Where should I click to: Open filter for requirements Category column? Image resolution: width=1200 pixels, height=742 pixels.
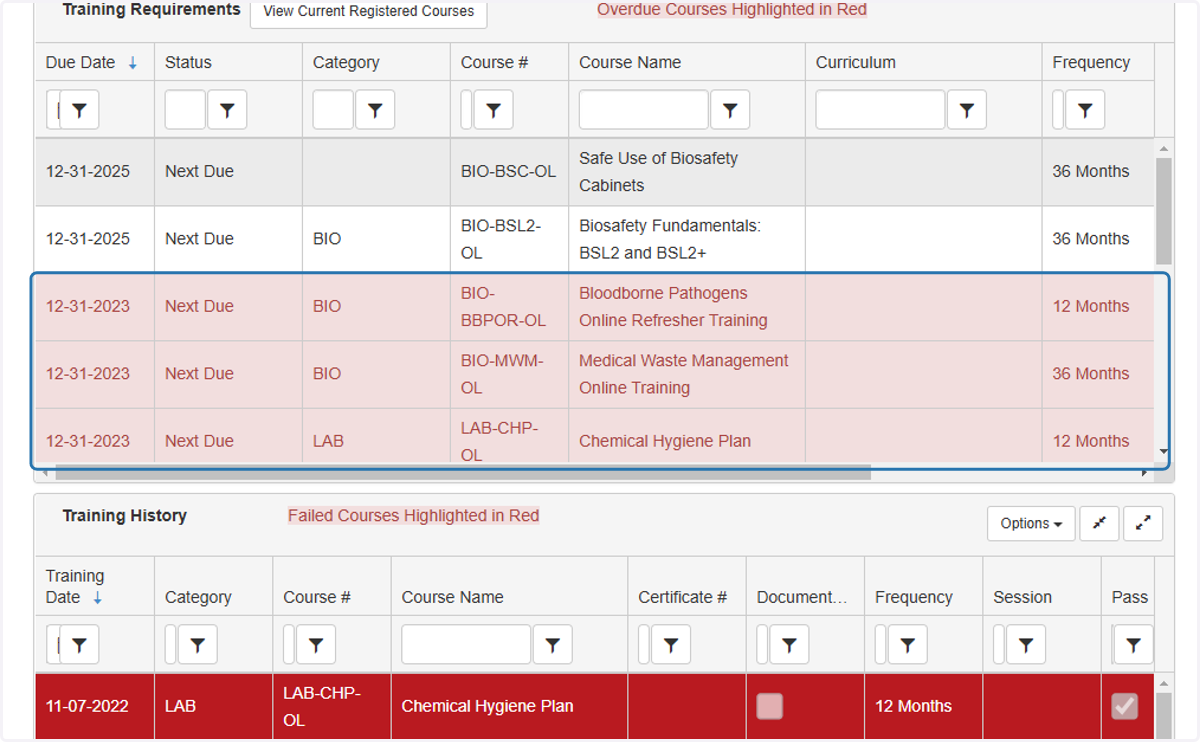375,110
